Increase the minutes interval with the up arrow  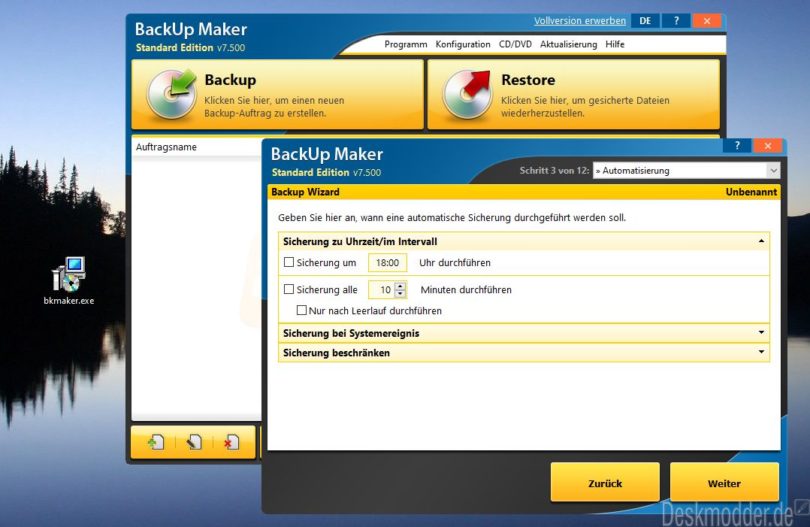[401, 286]
